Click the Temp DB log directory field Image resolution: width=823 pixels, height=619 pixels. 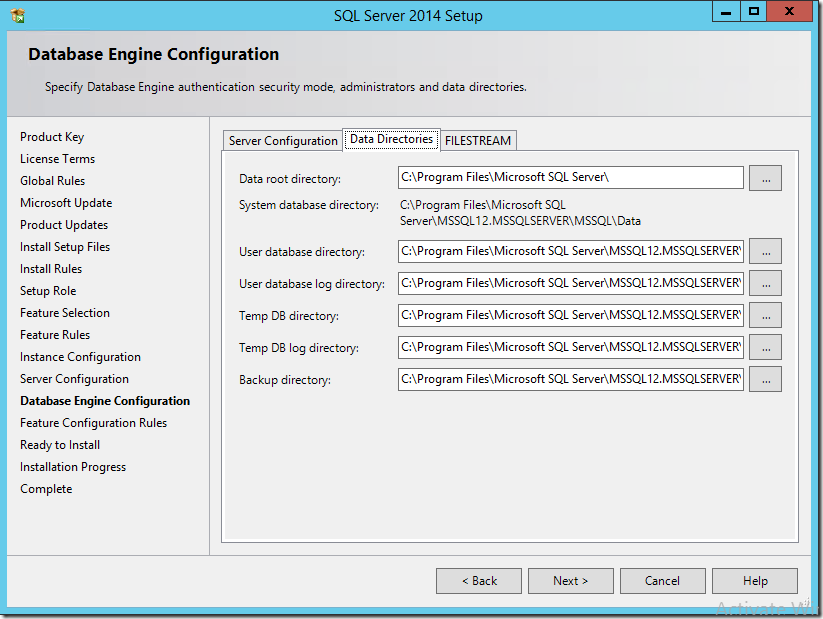[x=571, y=348]
